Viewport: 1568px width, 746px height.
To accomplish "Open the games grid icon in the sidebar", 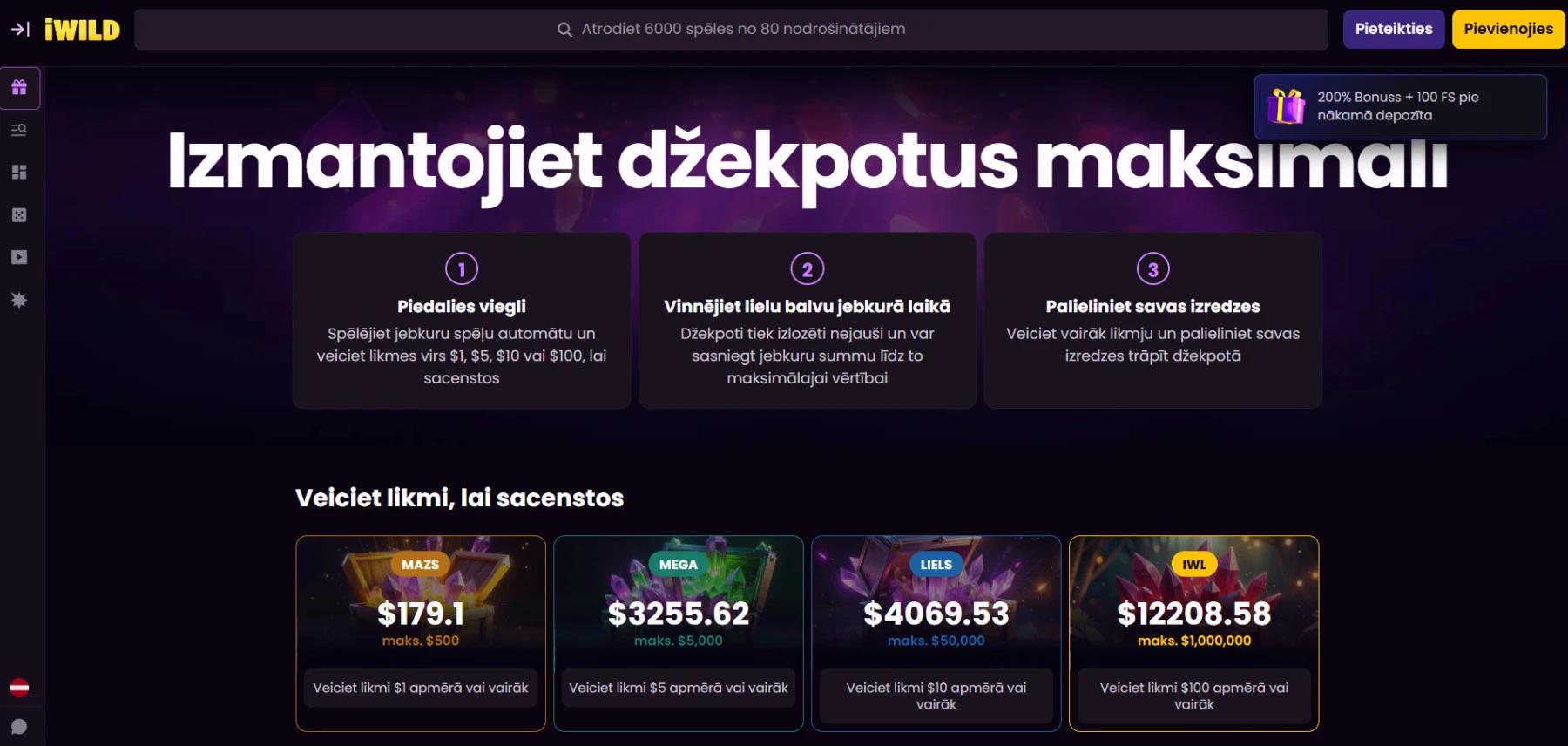I will pos(19,172).
